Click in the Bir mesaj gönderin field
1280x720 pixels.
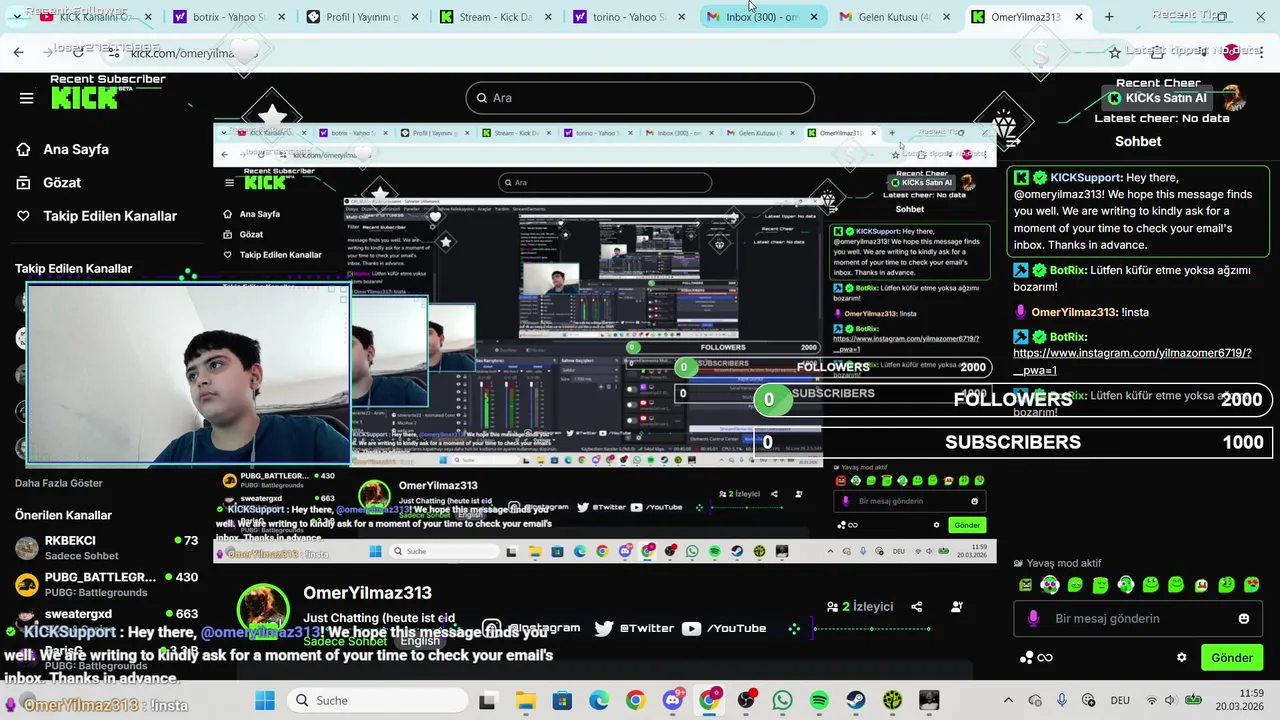click(x=1136, y=618)
